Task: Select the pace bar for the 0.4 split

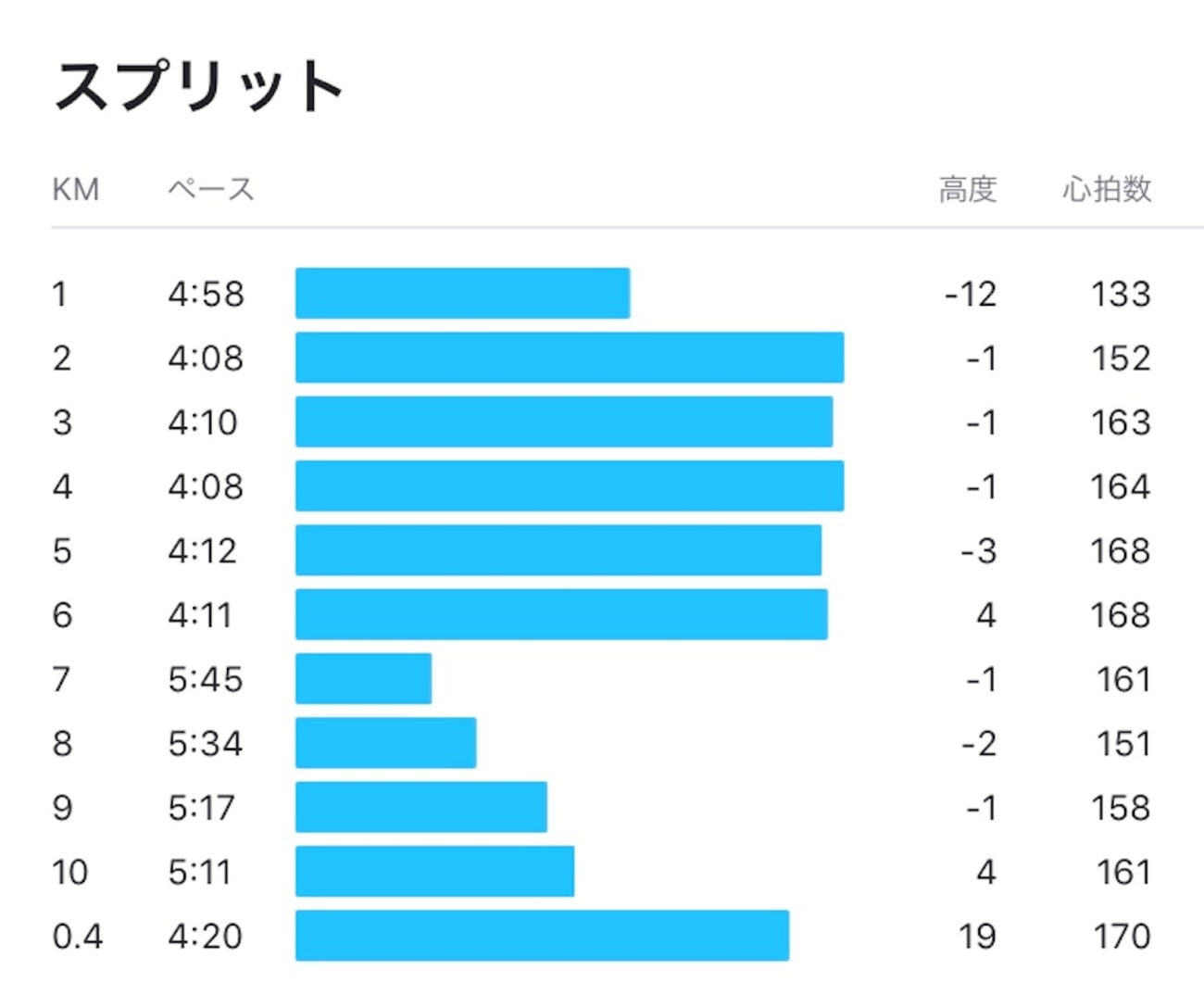Action: [x=542, y=936]
